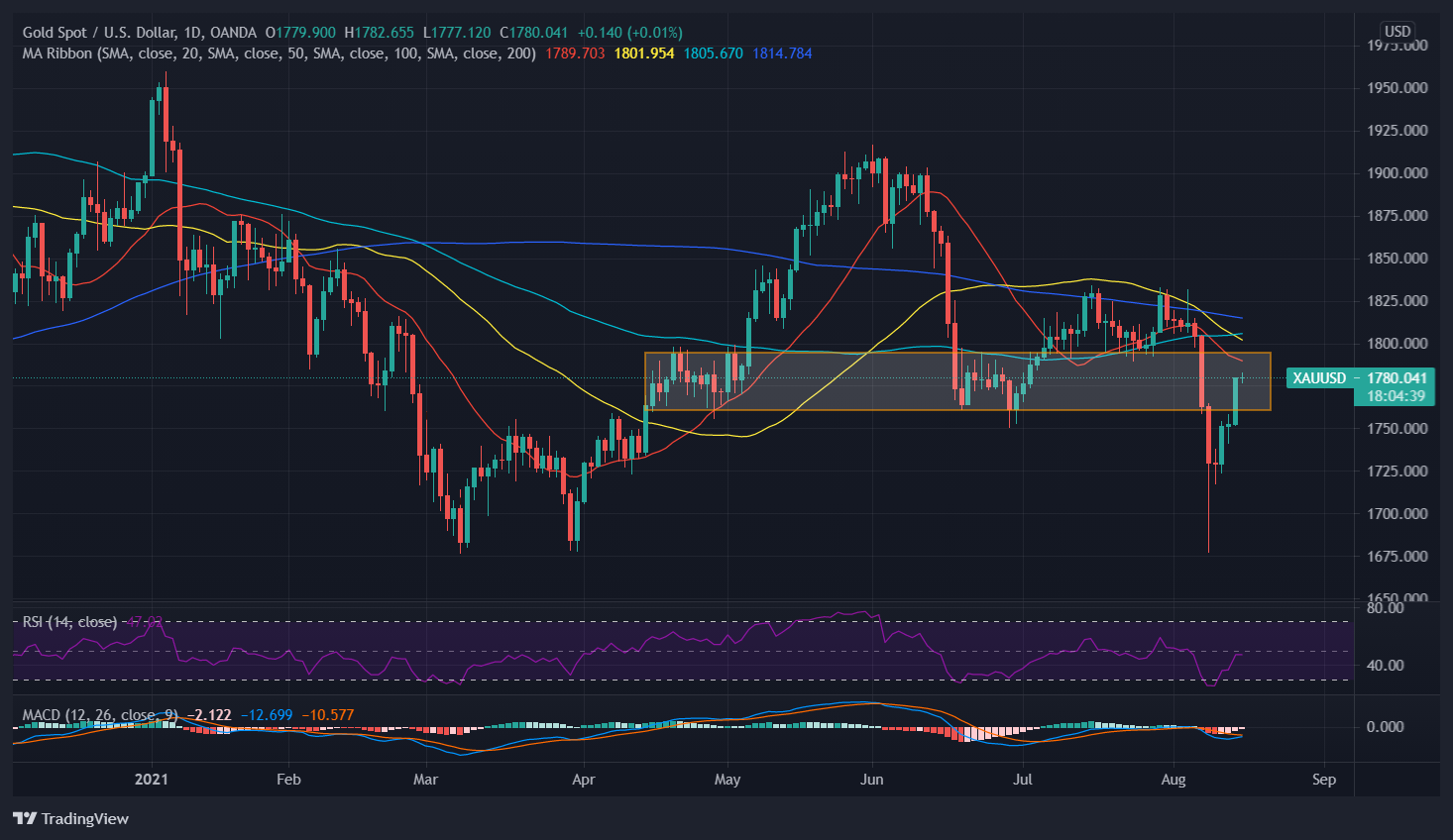Select the MACD line value -12.699
The width and height of the screenshot is (1453, 840).
(x=267, y=715)
